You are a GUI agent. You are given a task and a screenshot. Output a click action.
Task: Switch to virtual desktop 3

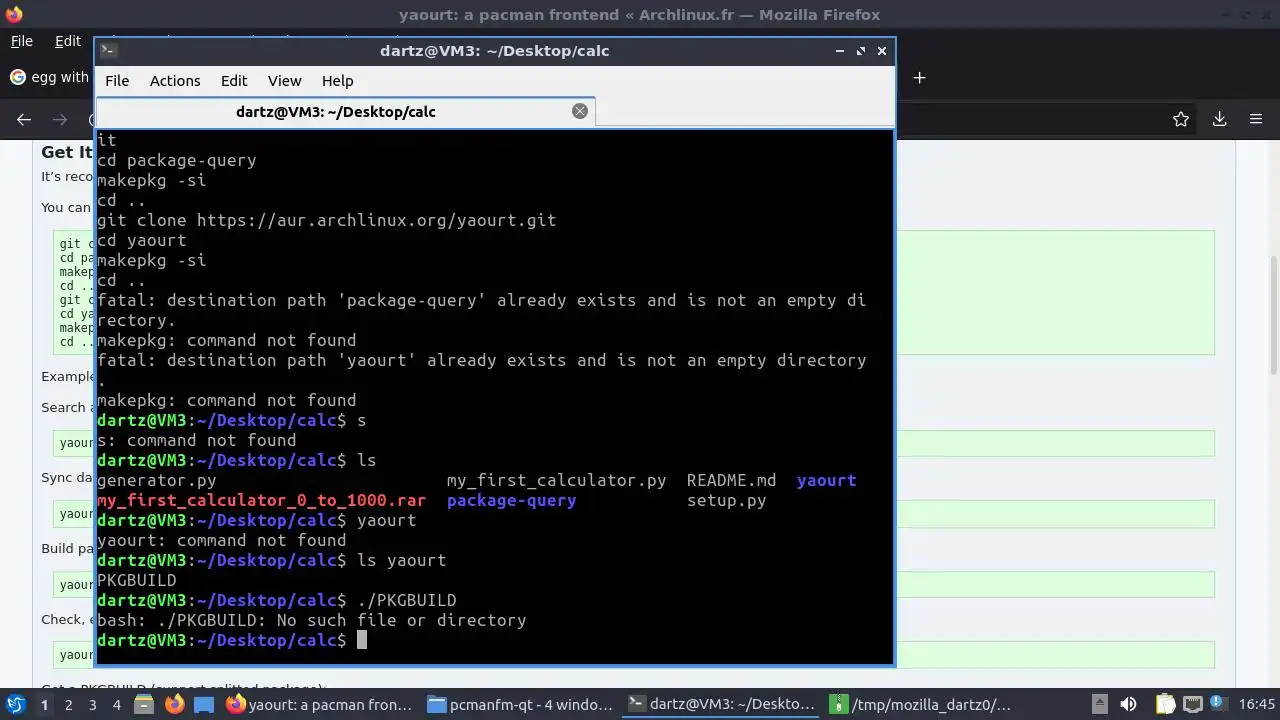[92, 705]
